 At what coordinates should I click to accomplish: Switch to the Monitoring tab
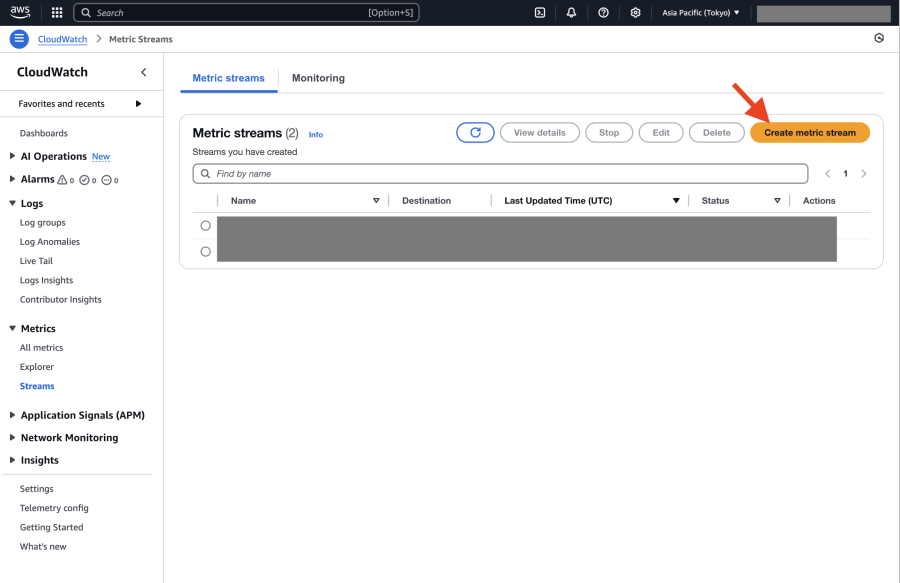click(318, 78)
